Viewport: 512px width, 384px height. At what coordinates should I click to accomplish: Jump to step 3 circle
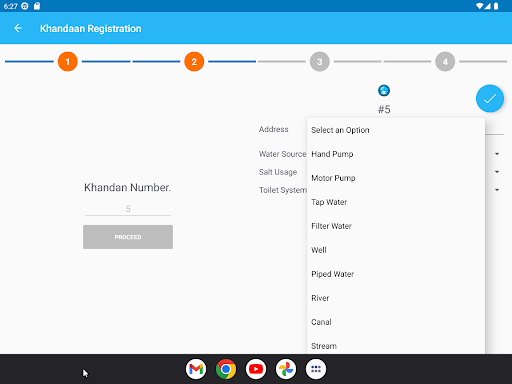[320, 62]
